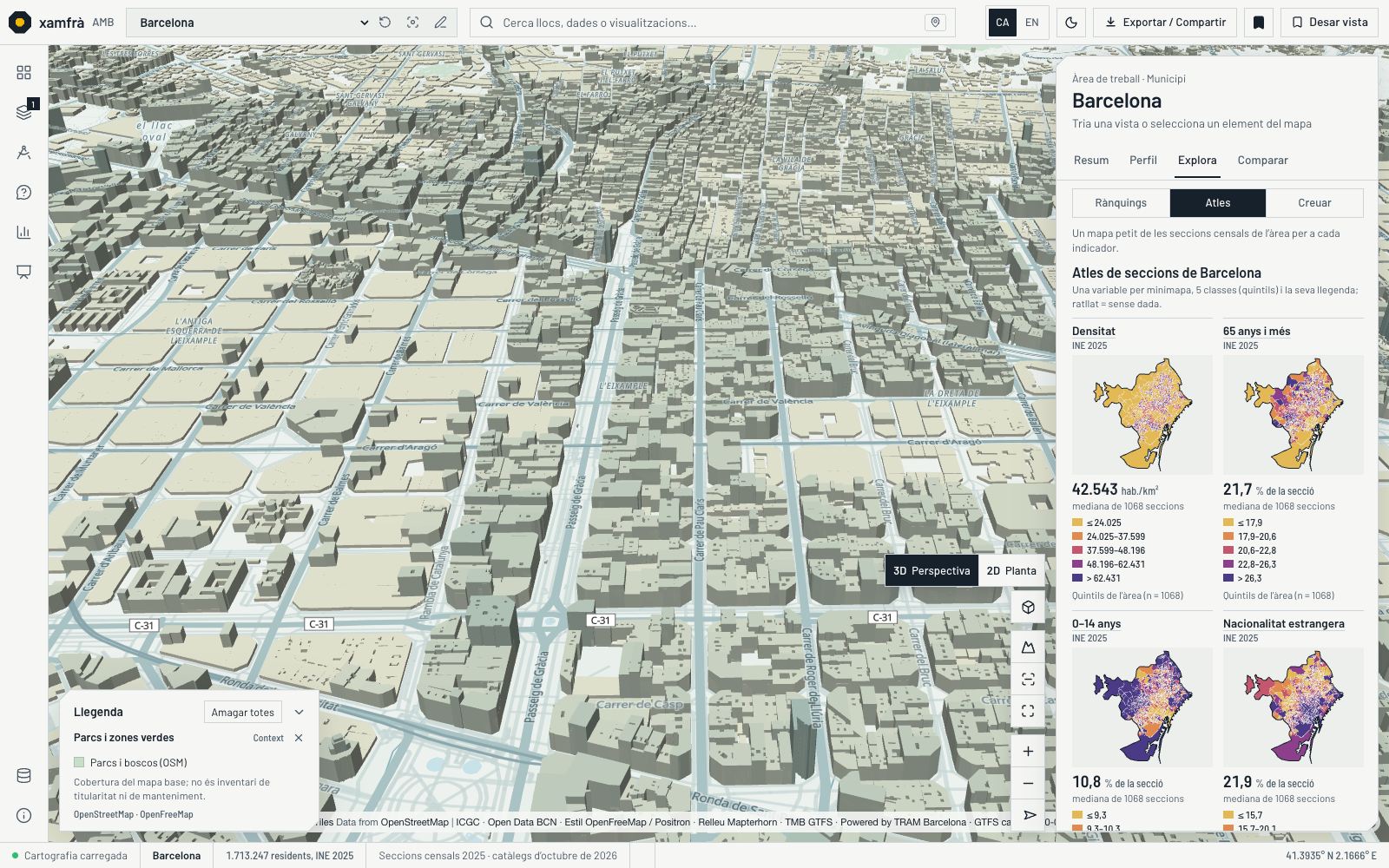Viewport: 1389px width, 868px height.
Task: Open the help question-mark sidebar icon
Action: tap(23, 192)
